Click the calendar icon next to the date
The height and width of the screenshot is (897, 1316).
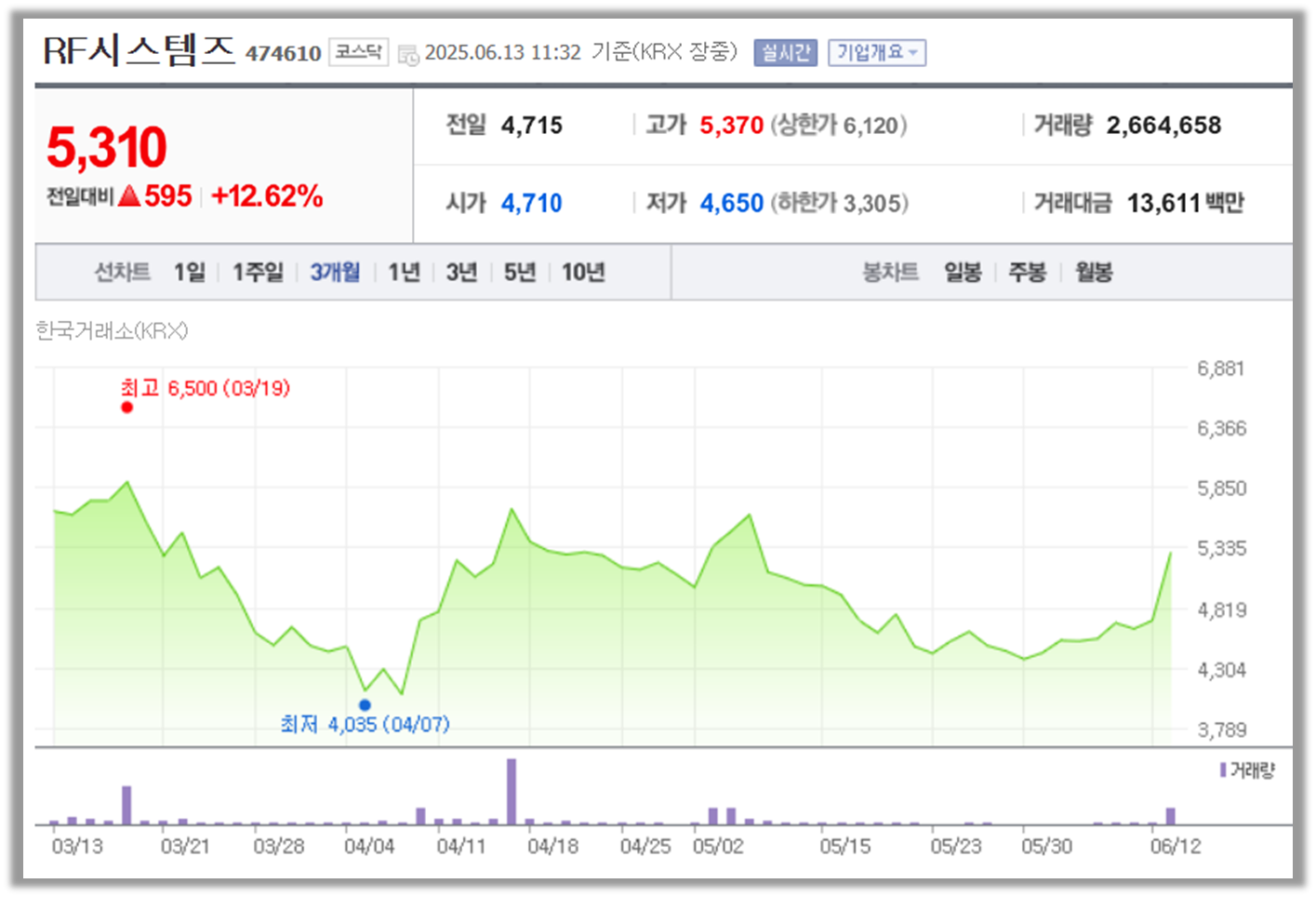[x=408, y=55]
